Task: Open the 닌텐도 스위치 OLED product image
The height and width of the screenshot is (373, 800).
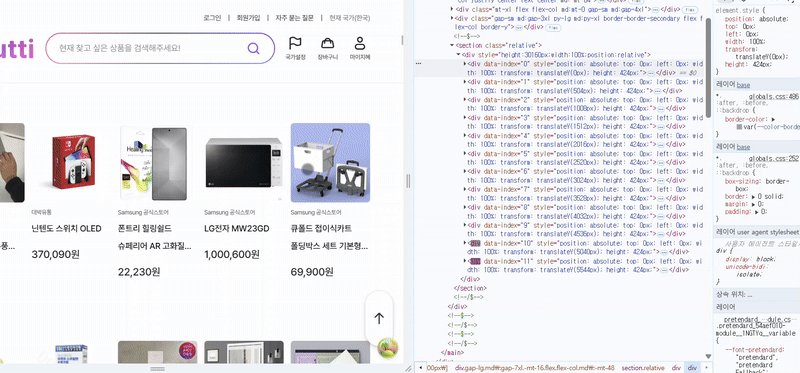Action: pos(73,163)
